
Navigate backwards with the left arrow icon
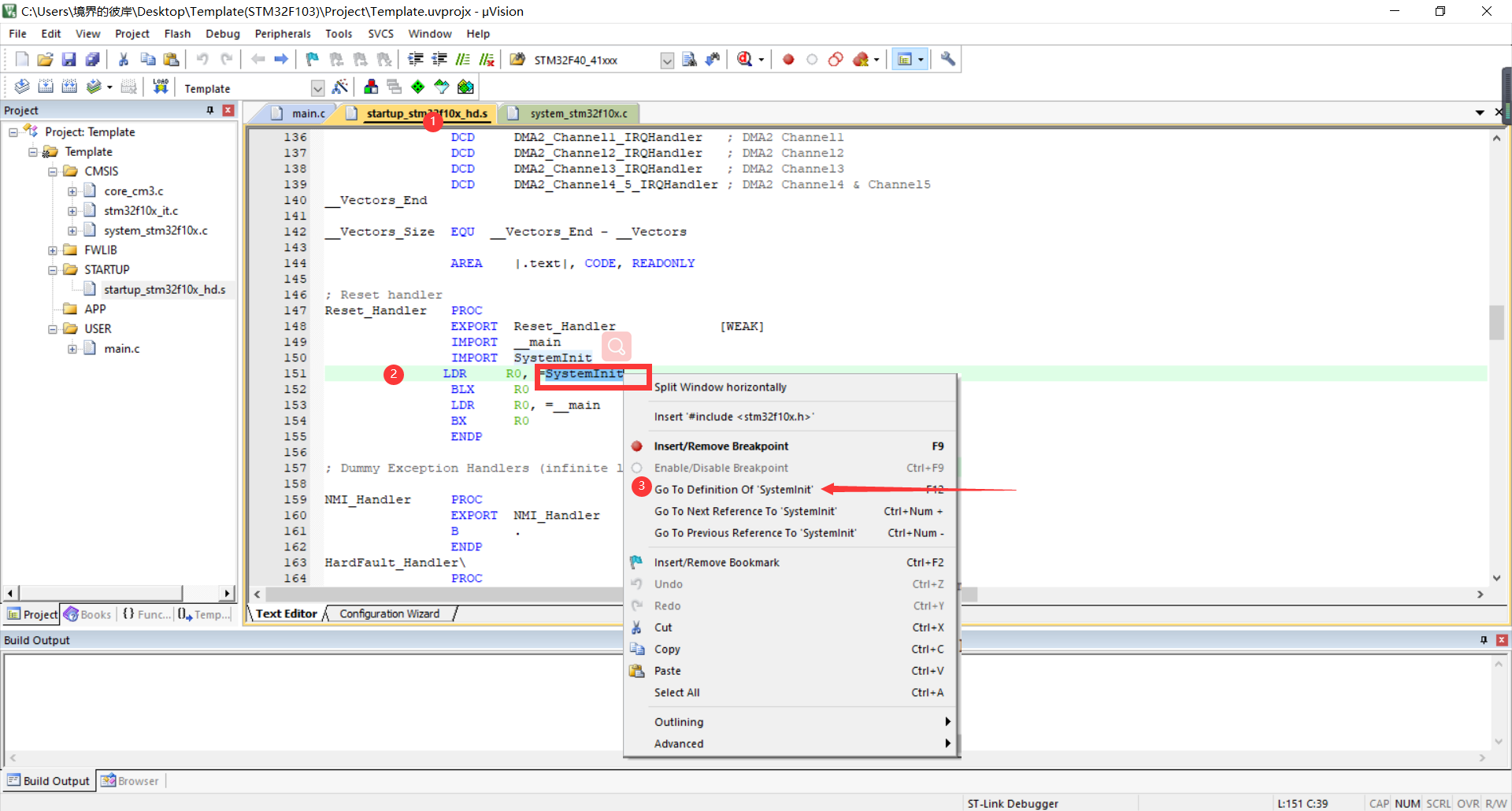(x=258, y=59)
